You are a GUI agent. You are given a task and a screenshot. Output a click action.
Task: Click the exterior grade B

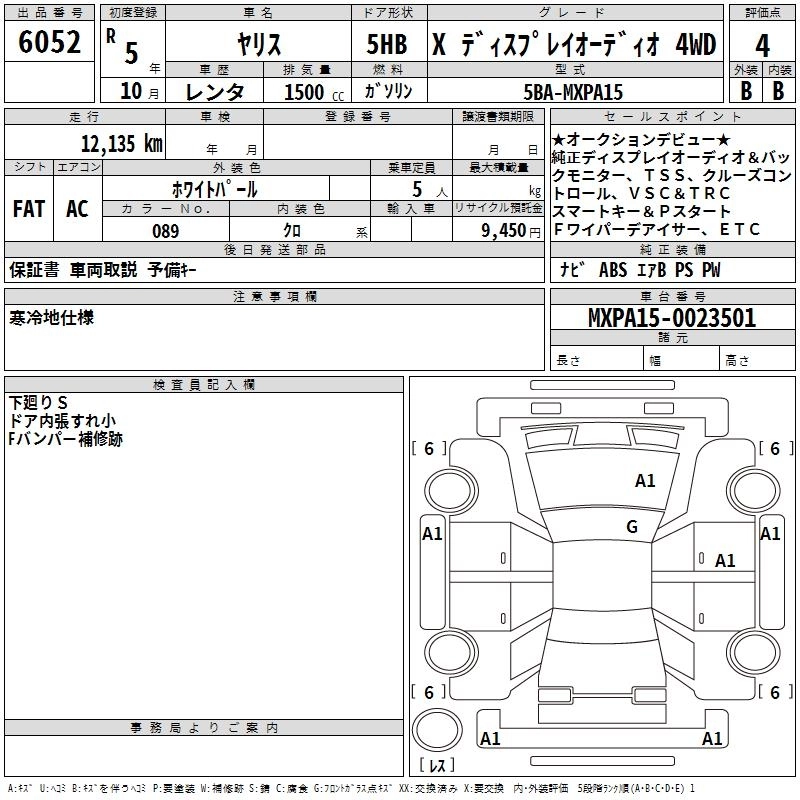click(x=746, y=91)
